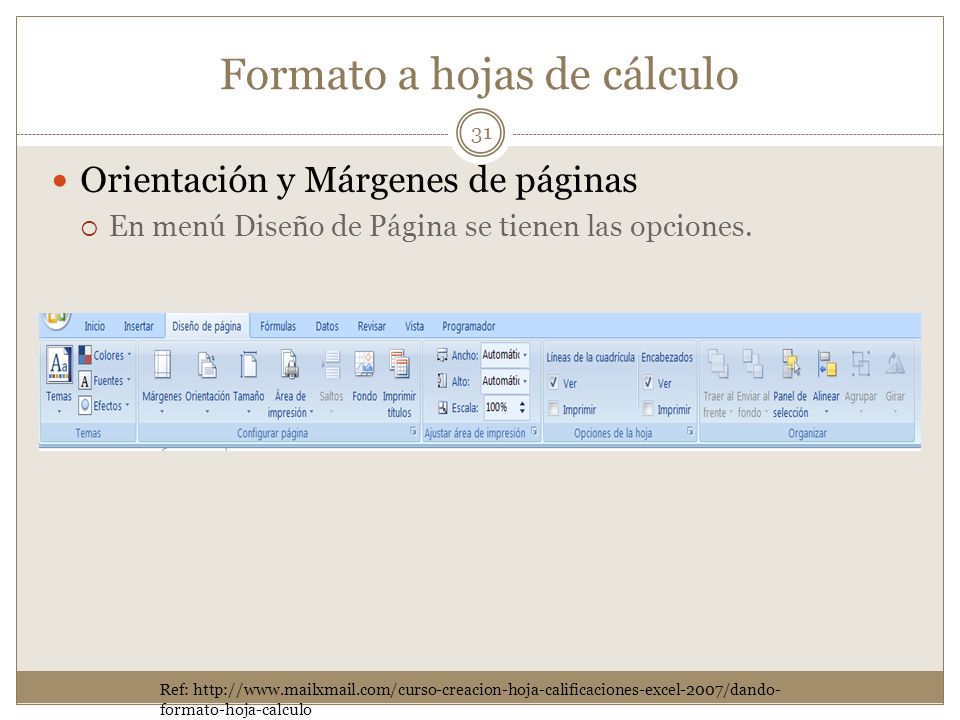Image resolution: width=960 pixels, height=720 pixels.
Task: Click the slide number 31 circle
Action: click(481, 133)
